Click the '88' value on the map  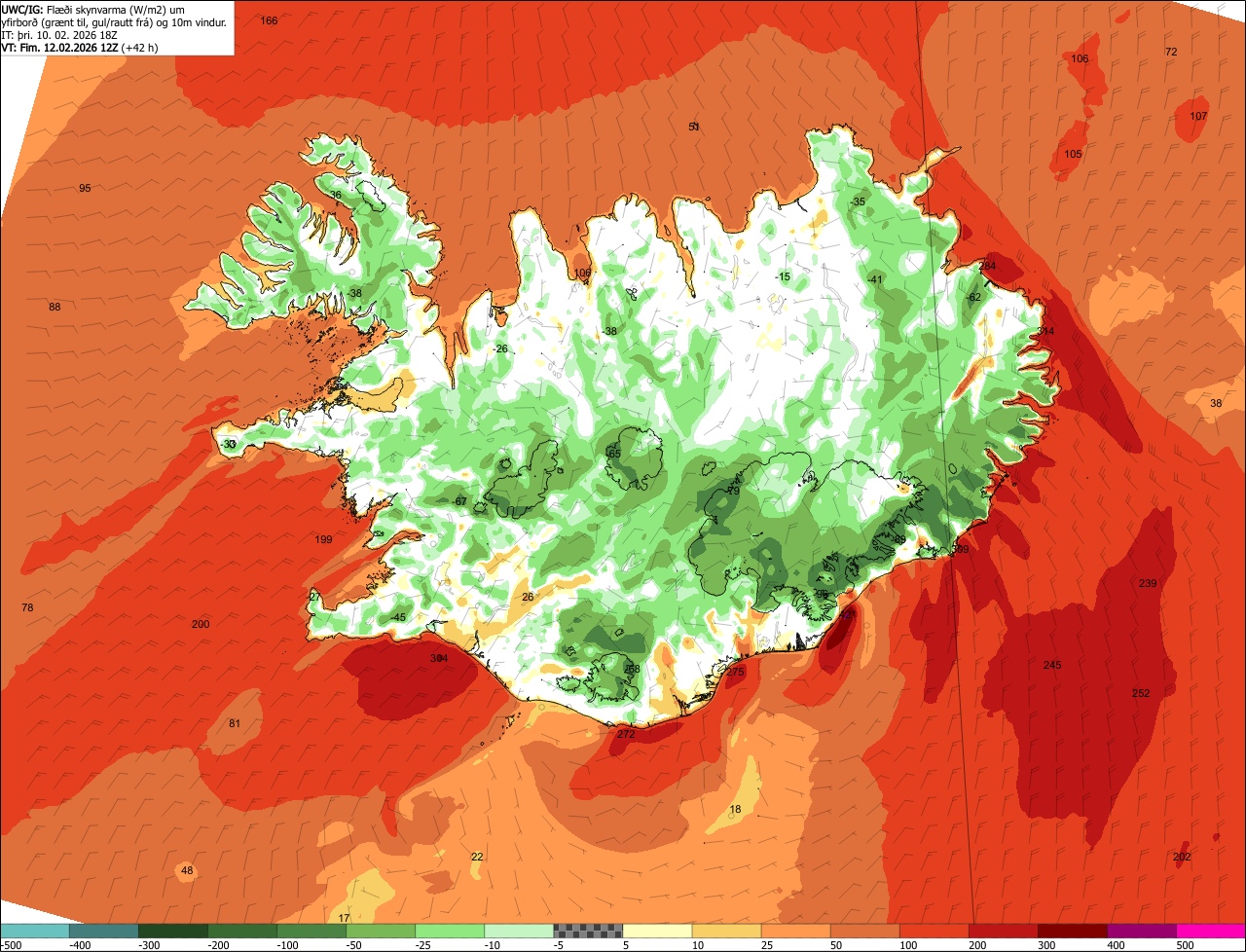tap(55, 307)
